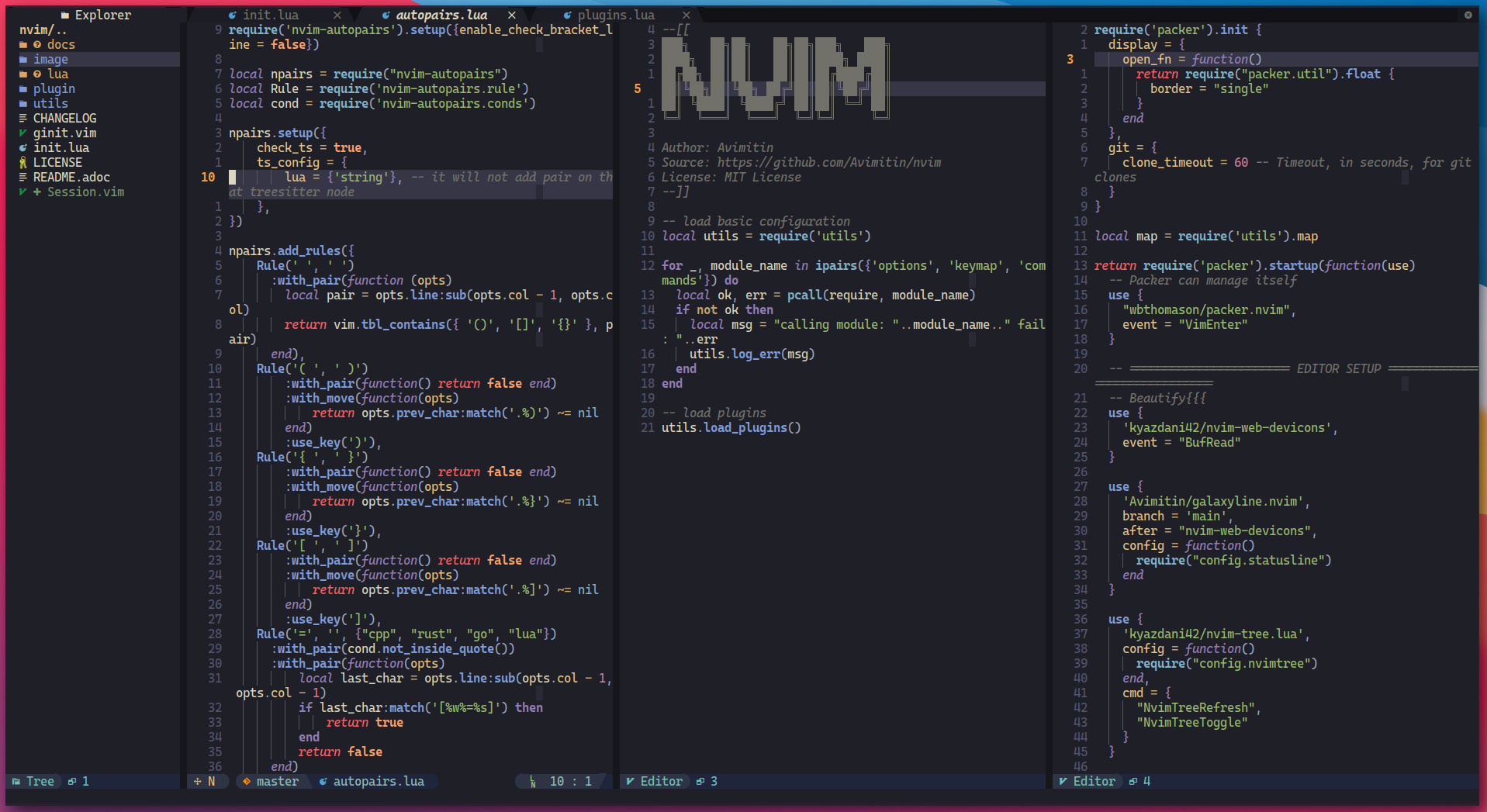This screenshot has height=812, width=1487.
Task: Click the lua icon on the autopairs.lua tab
Action: coord(386,16)
